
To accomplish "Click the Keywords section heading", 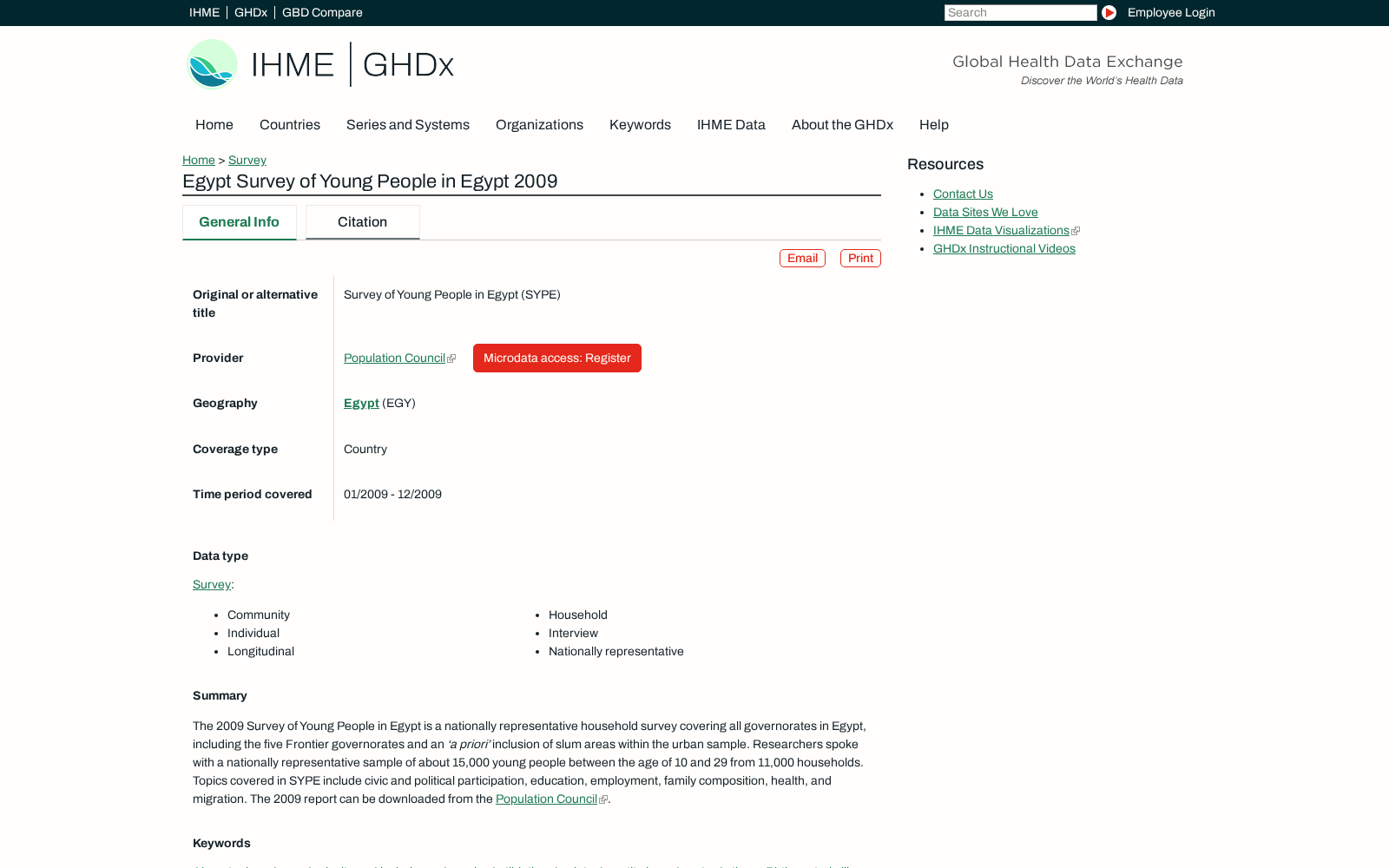I will click(221, 843).
